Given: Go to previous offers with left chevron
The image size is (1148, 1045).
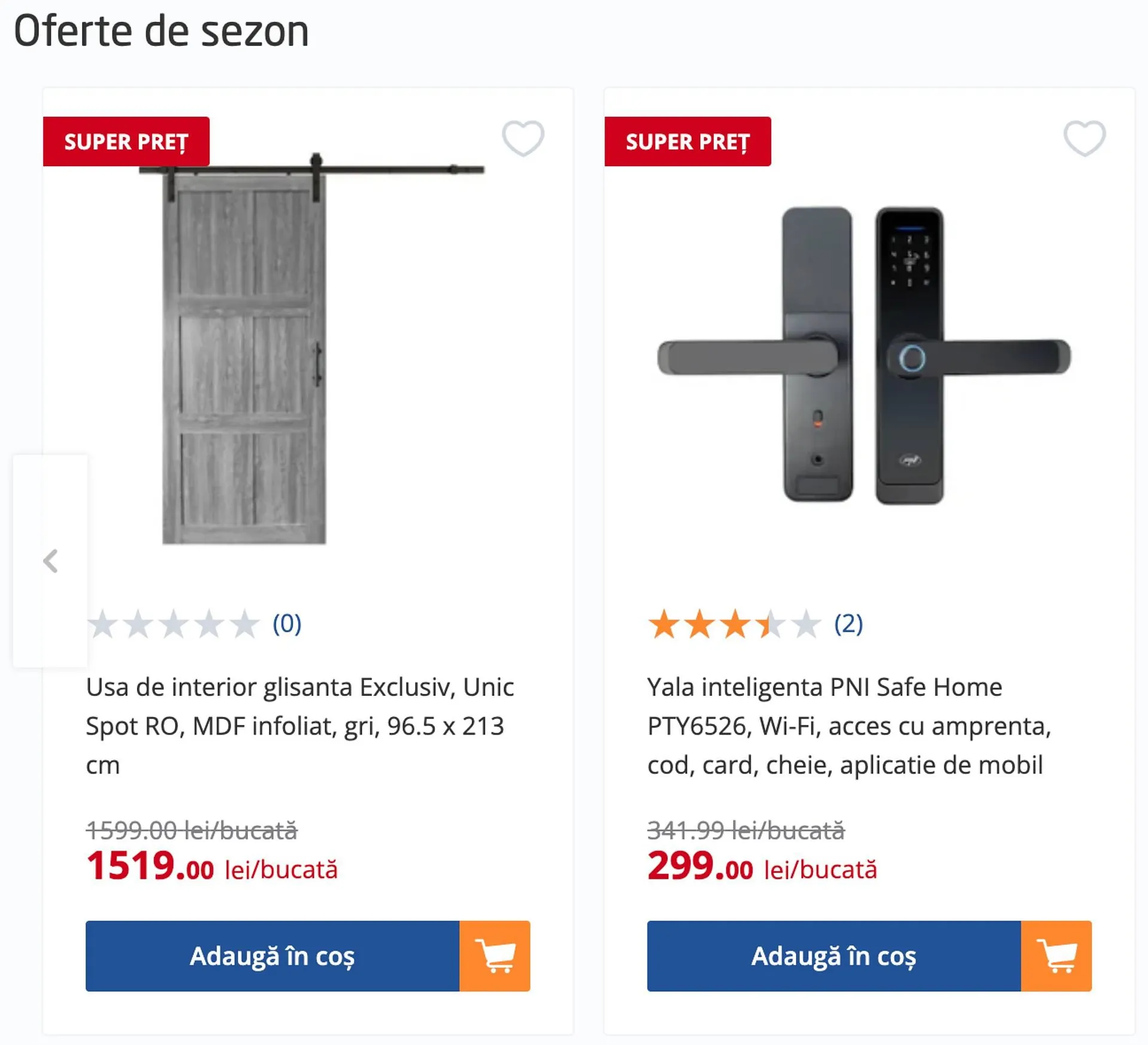Looking at the screenshot, I should (51, 561).
